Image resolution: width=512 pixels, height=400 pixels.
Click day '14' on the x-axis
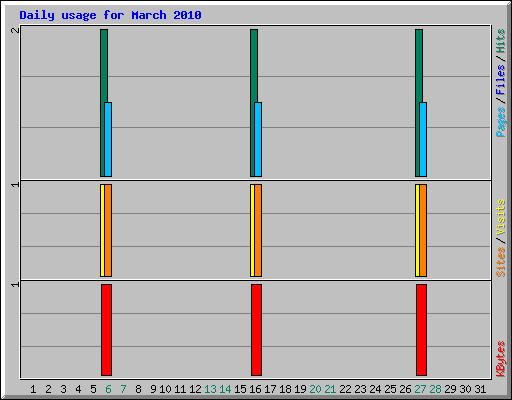click(x=225, y=389)
